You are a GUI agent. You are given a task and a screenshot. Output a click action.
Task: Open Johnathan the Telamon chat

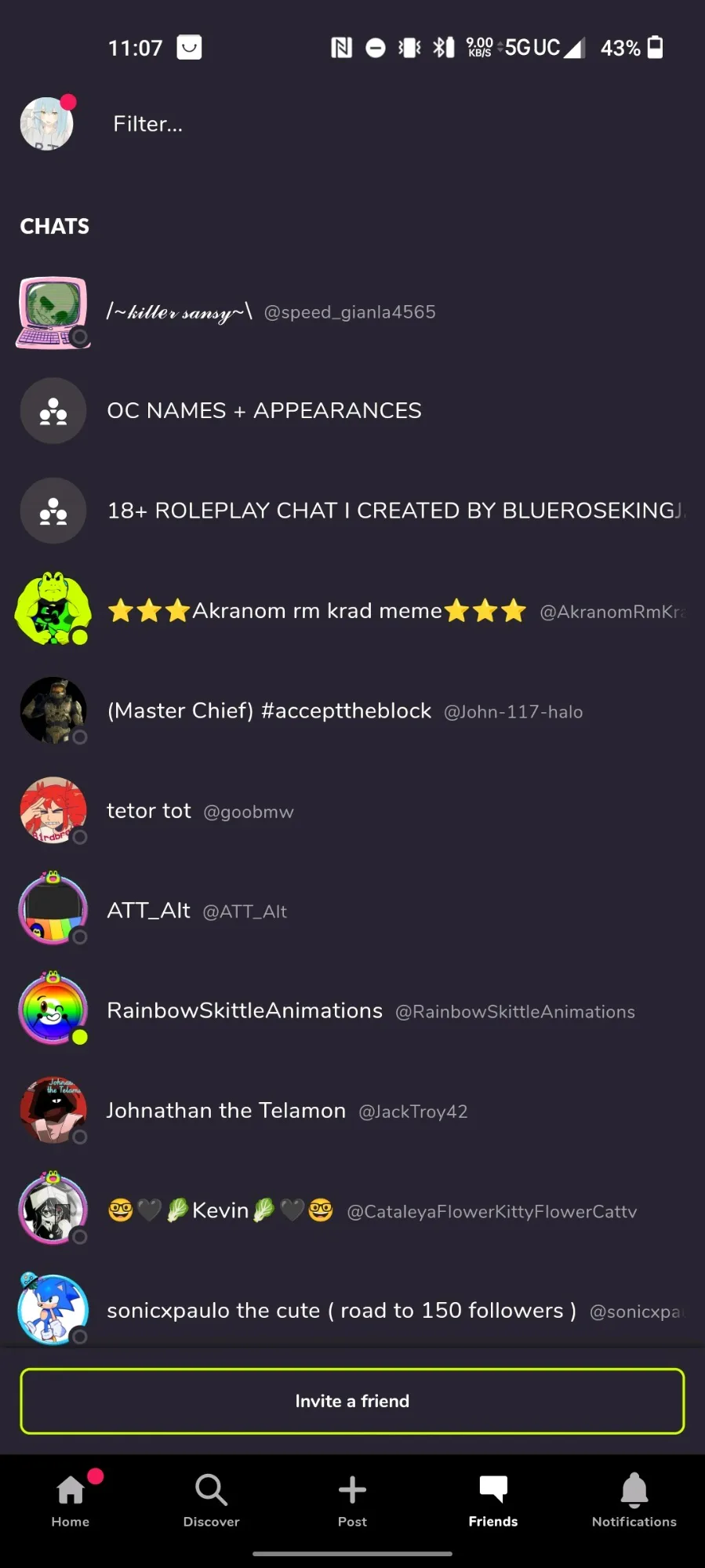coord(352,1110)
